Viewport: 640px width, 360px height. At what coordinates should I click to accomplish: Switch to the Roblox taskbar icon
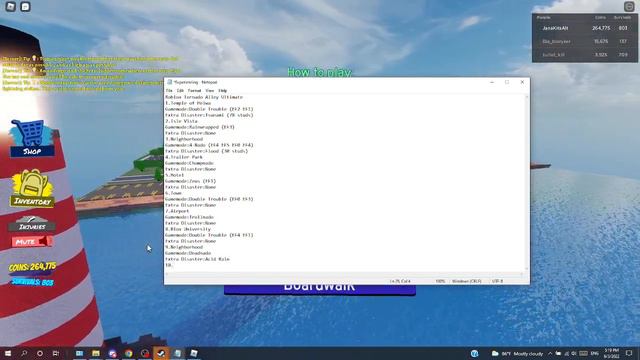(x=194, y=353)
